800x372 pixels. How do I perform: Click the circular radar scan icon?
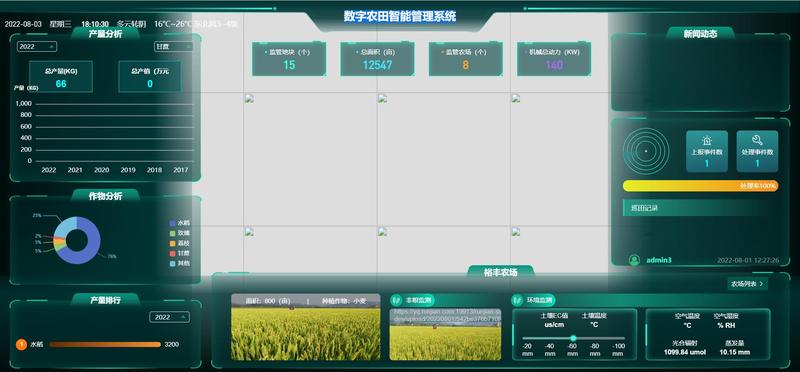(x=646, y=151)
